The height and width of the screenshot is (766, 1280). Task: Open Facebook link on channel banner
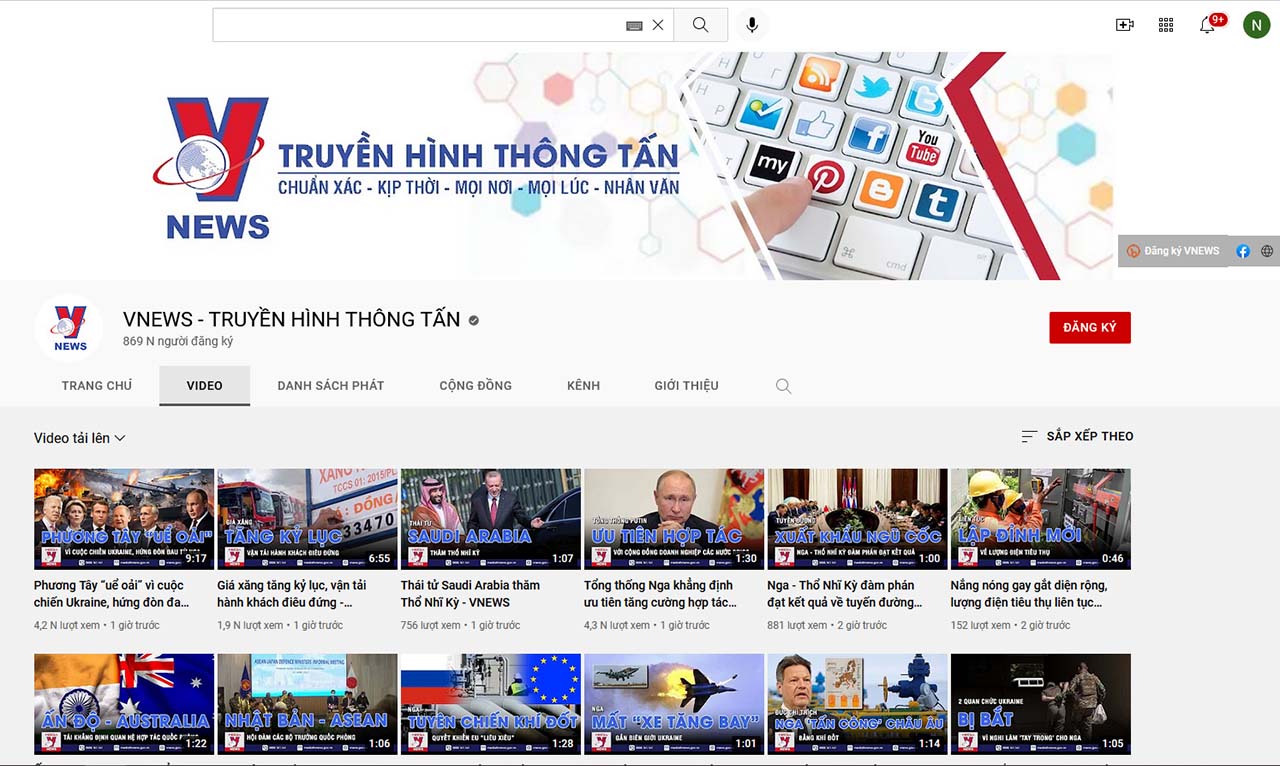click(x=1243, y=251)
